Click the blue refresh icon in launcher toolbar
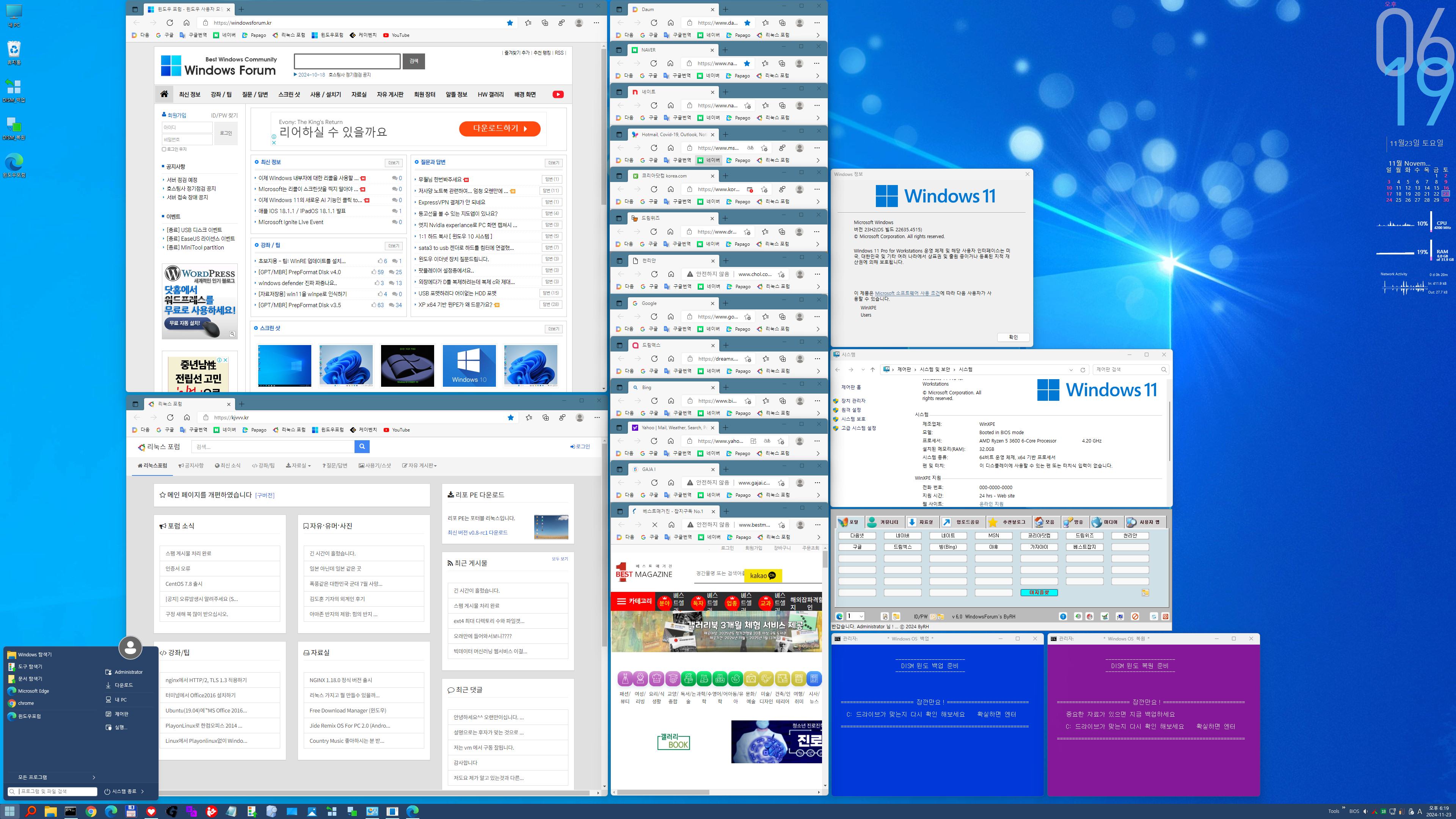Screen dimensions: 1456x819 pyautogui.click(x=1153, y=616)
